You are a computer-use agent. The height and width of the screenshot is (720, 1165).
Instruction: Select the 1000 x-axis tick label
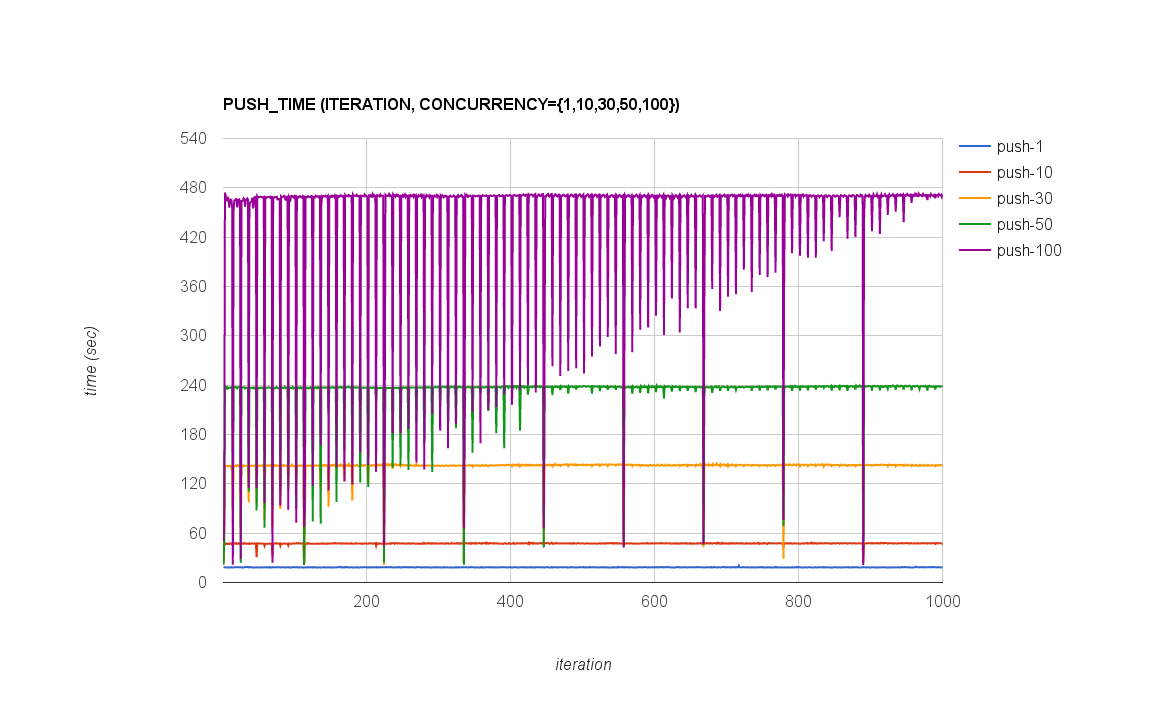(942, 601)
